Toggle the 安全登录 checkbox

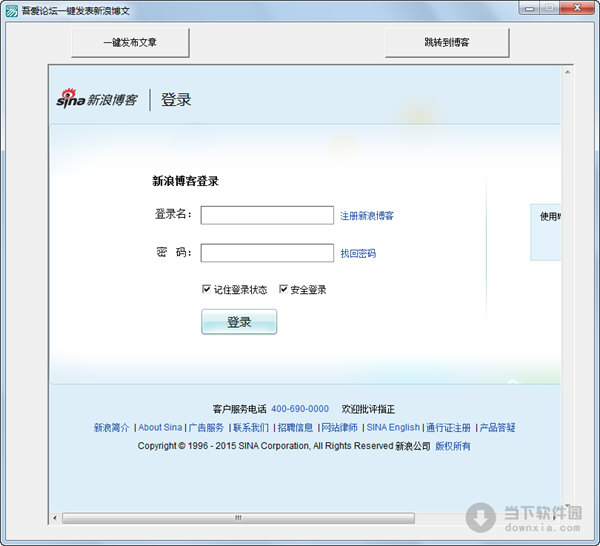[283, 289]
